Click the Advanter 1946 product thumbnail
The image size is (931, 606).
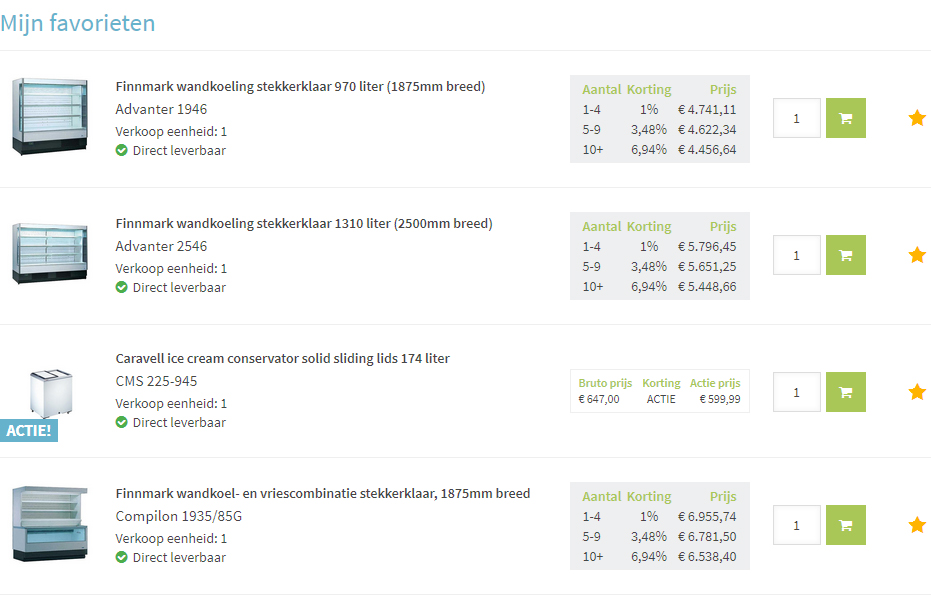(50, 116)
